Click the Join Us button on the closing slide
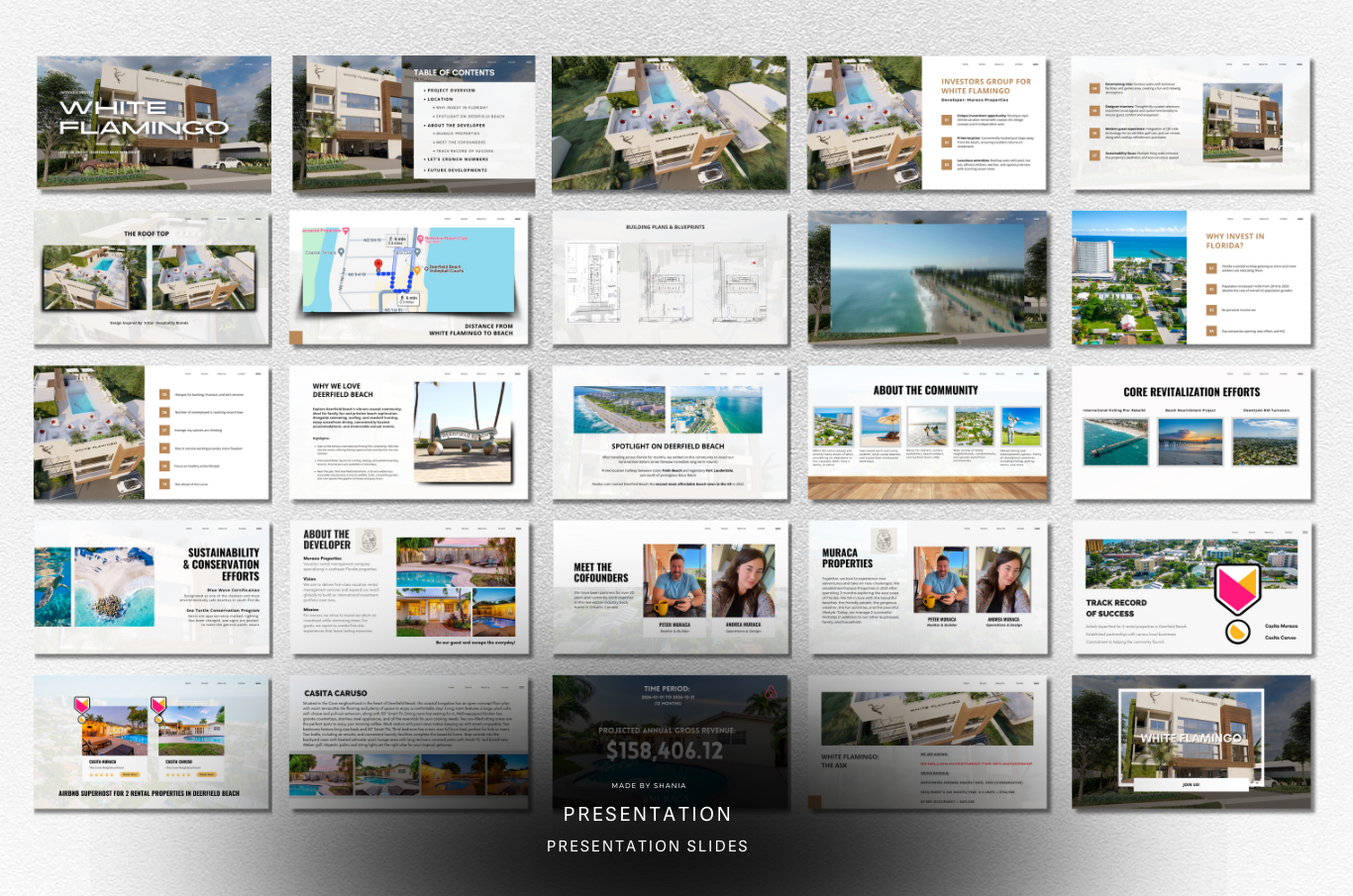The width and height of the screenshot is (1353, 896). 1191,784
